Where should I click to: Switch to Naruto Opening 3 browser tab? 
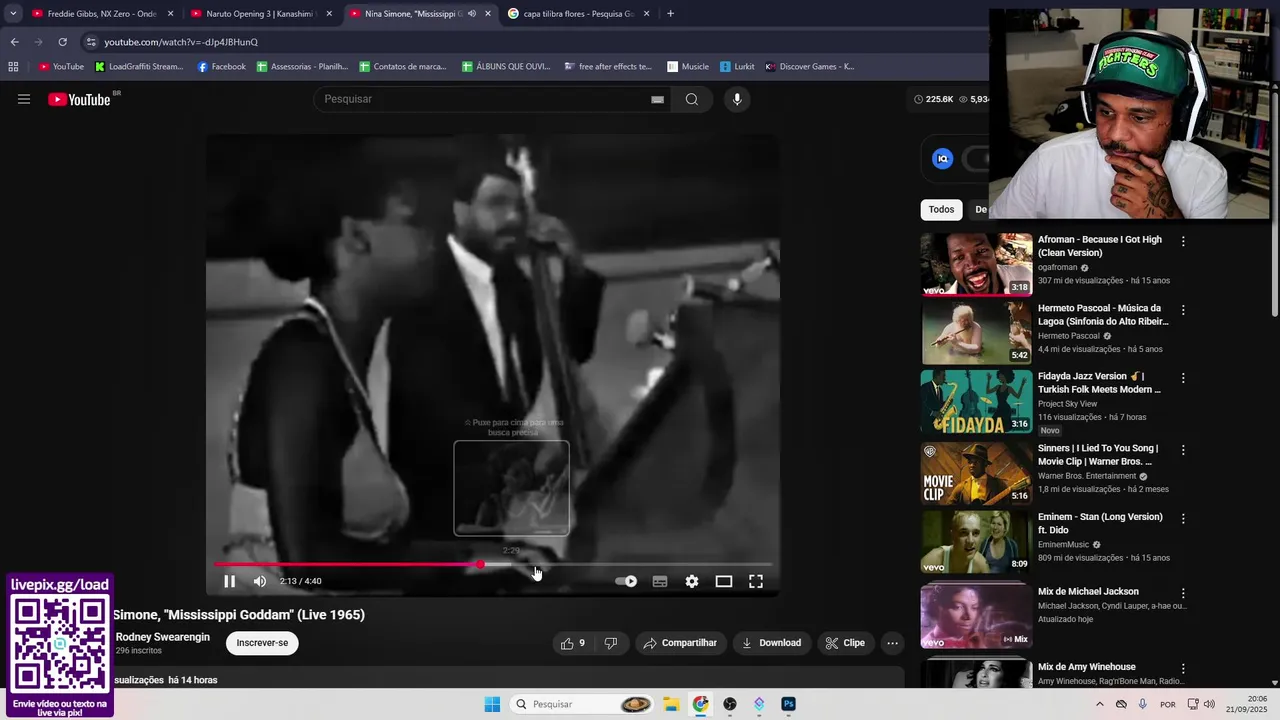click(x=262, y=14)
